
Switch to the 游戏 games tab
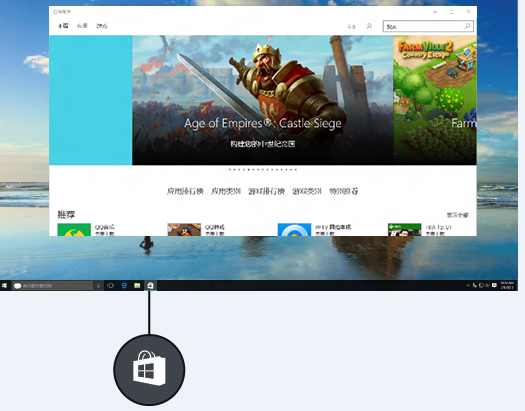pyautogui.click(x=101, y=26)
